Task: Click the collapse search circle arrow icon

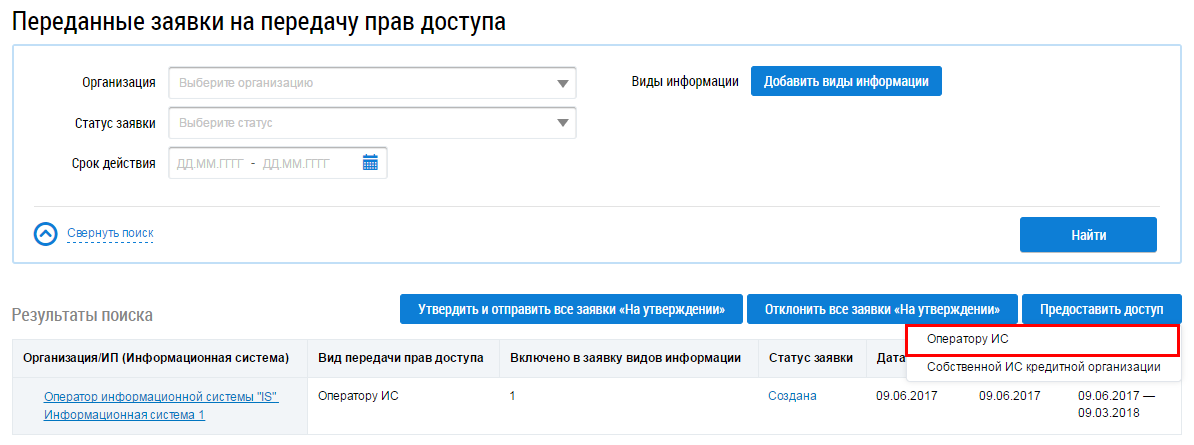Action: [x=47, y=234]
